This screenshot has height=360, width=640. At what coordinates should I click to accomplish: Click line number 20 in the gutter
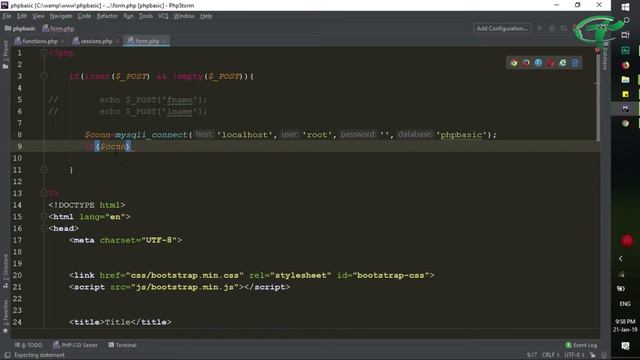(17, 275)
